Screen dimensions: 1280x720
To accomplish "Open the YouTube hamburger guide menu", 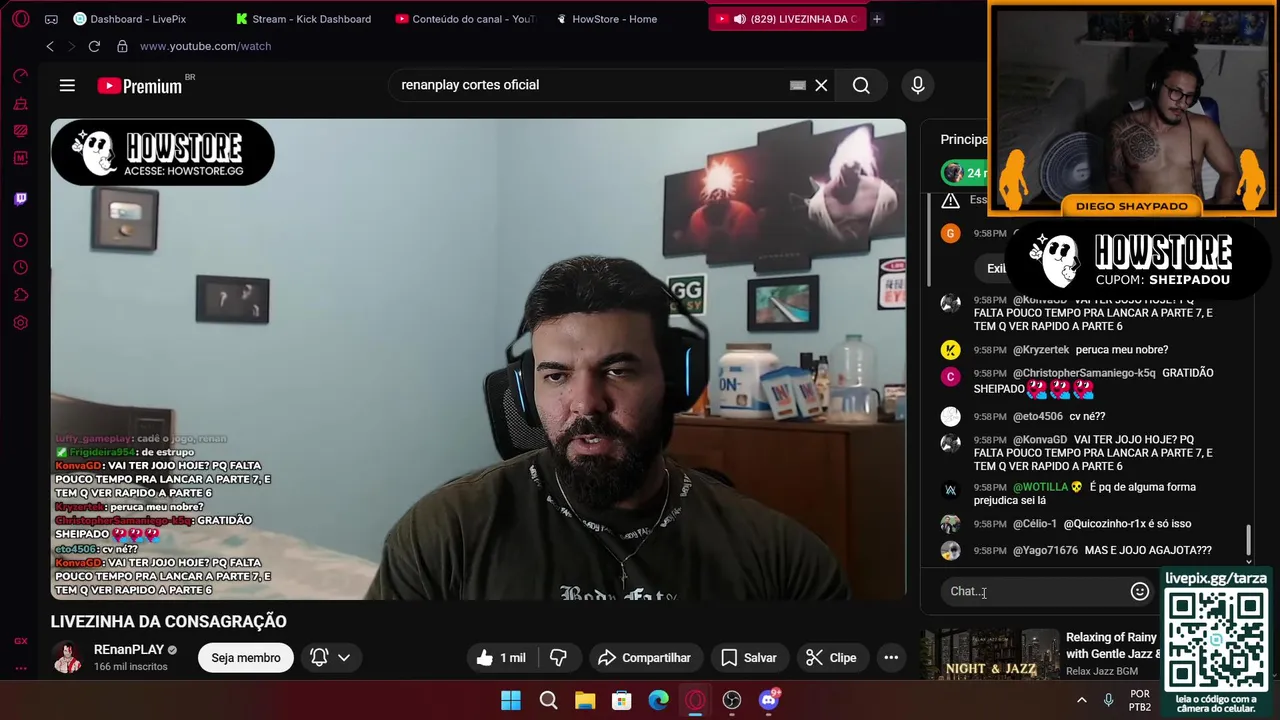I will [67, 85].
